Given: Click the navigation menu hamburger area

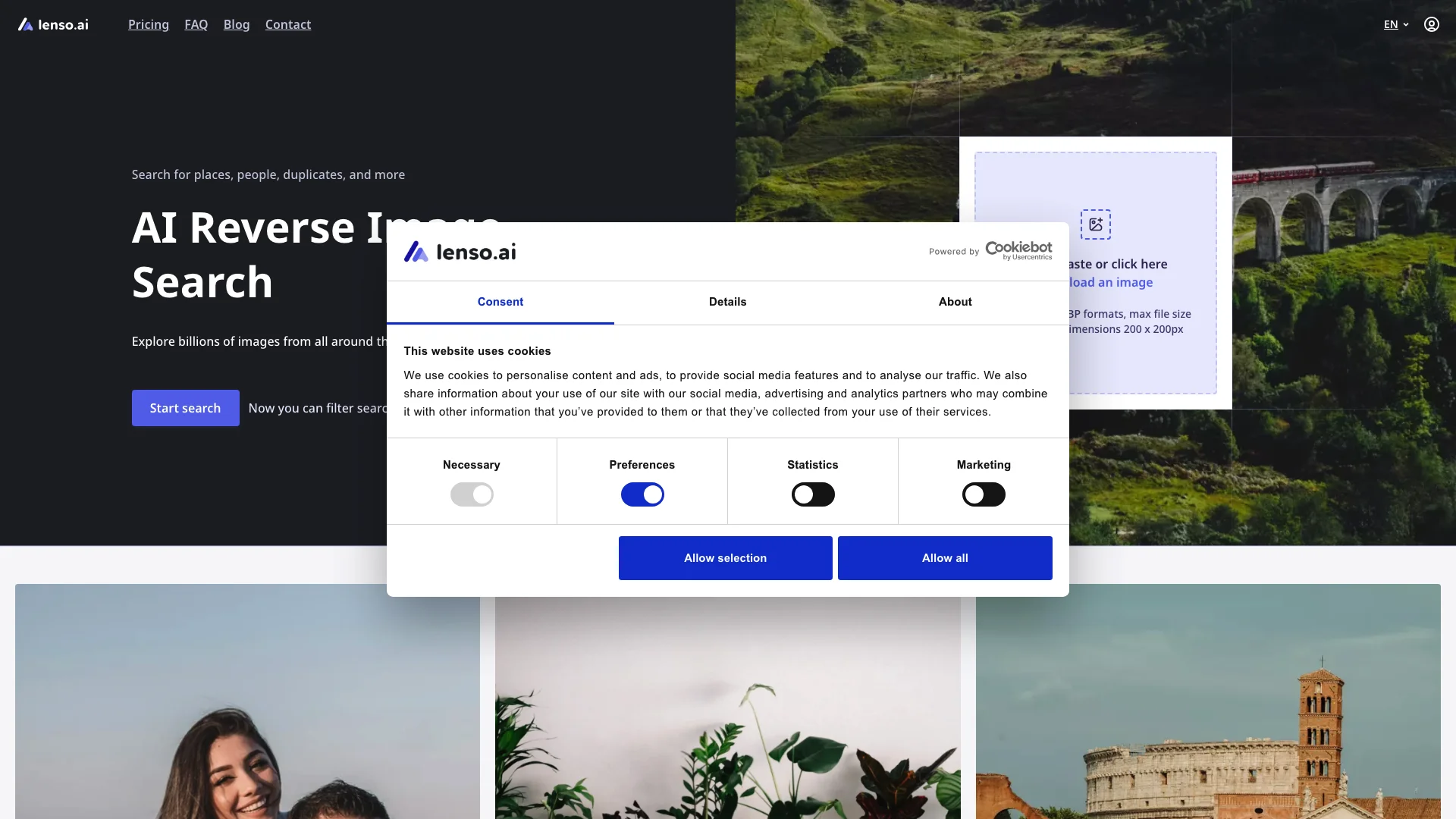Looking at the screenshot, I should coord(1432,24).
